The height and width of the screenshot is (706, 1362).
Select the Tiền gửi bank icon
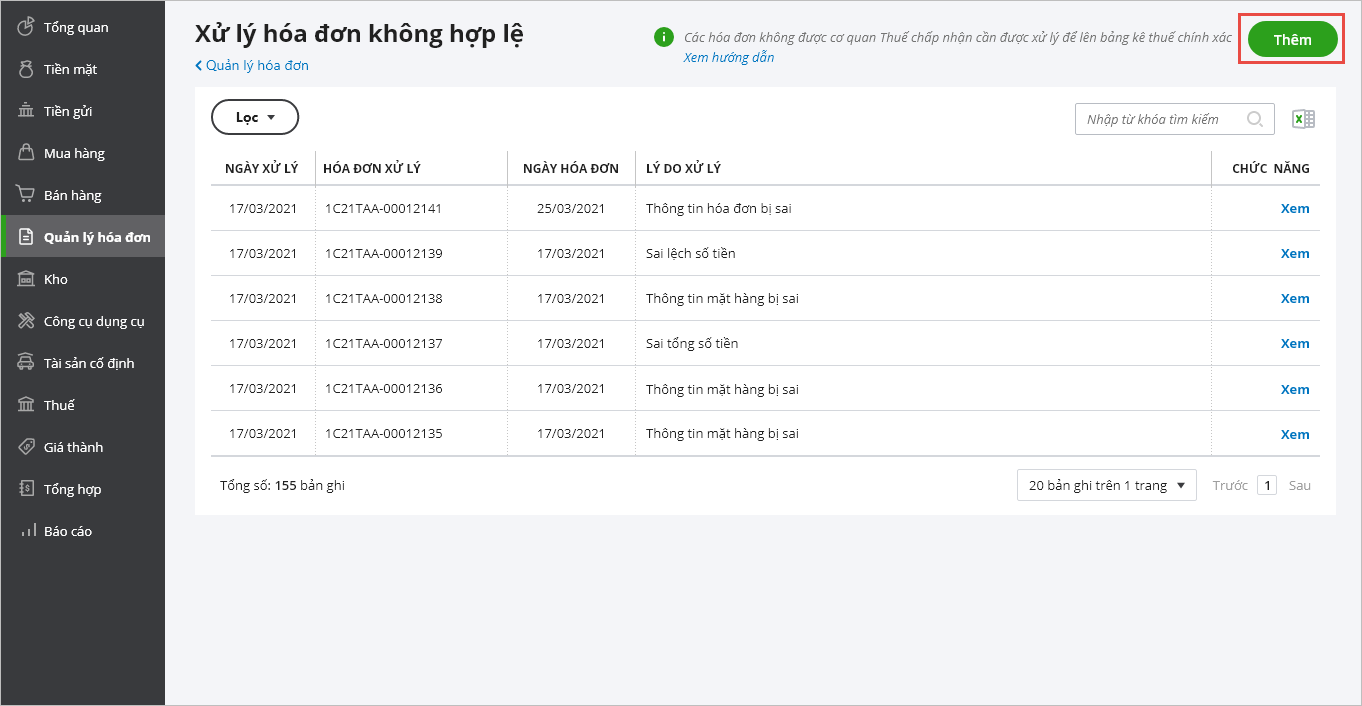26,110
